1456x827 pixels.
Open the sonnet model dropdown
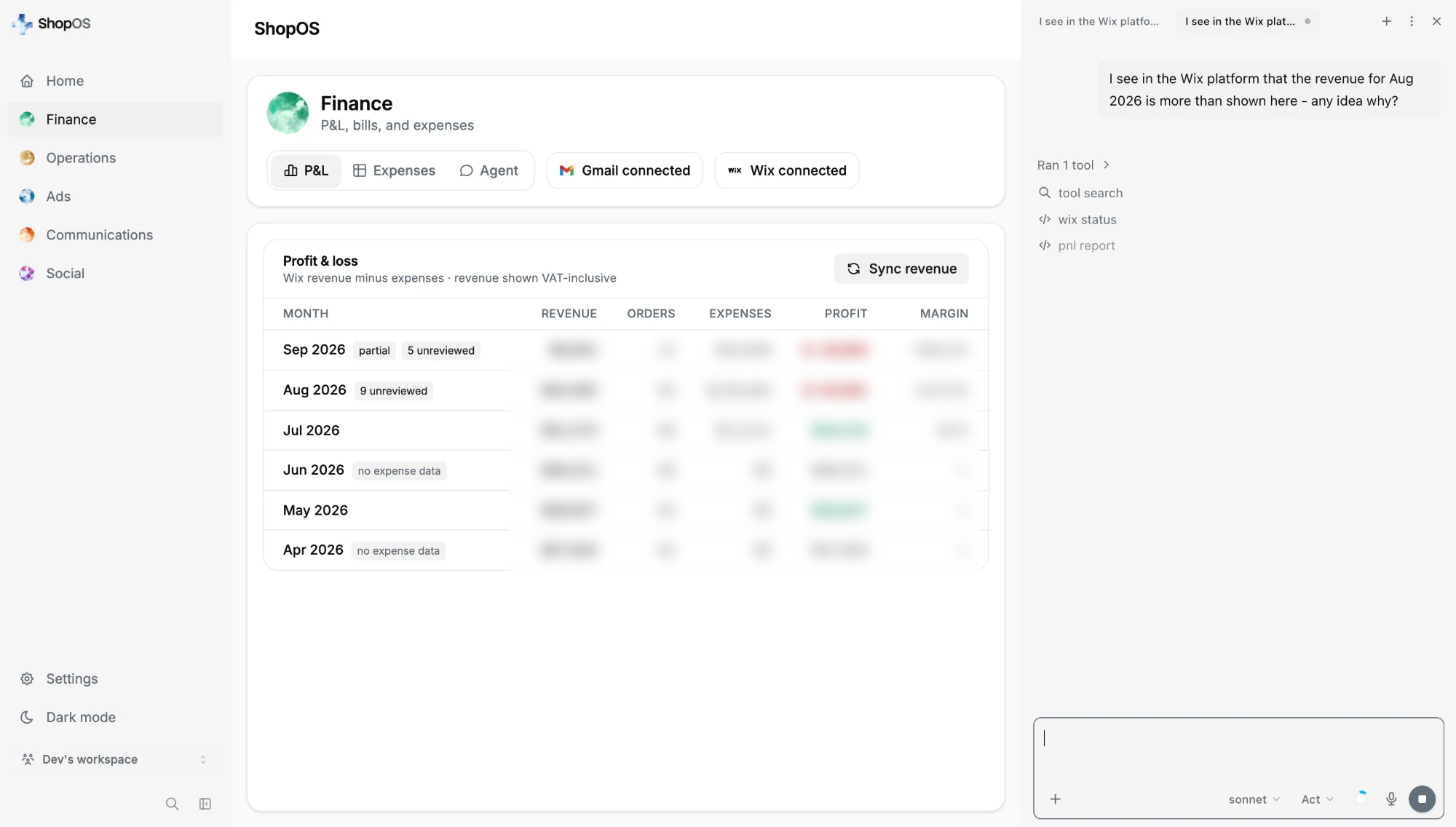(x=1254, y=799)
